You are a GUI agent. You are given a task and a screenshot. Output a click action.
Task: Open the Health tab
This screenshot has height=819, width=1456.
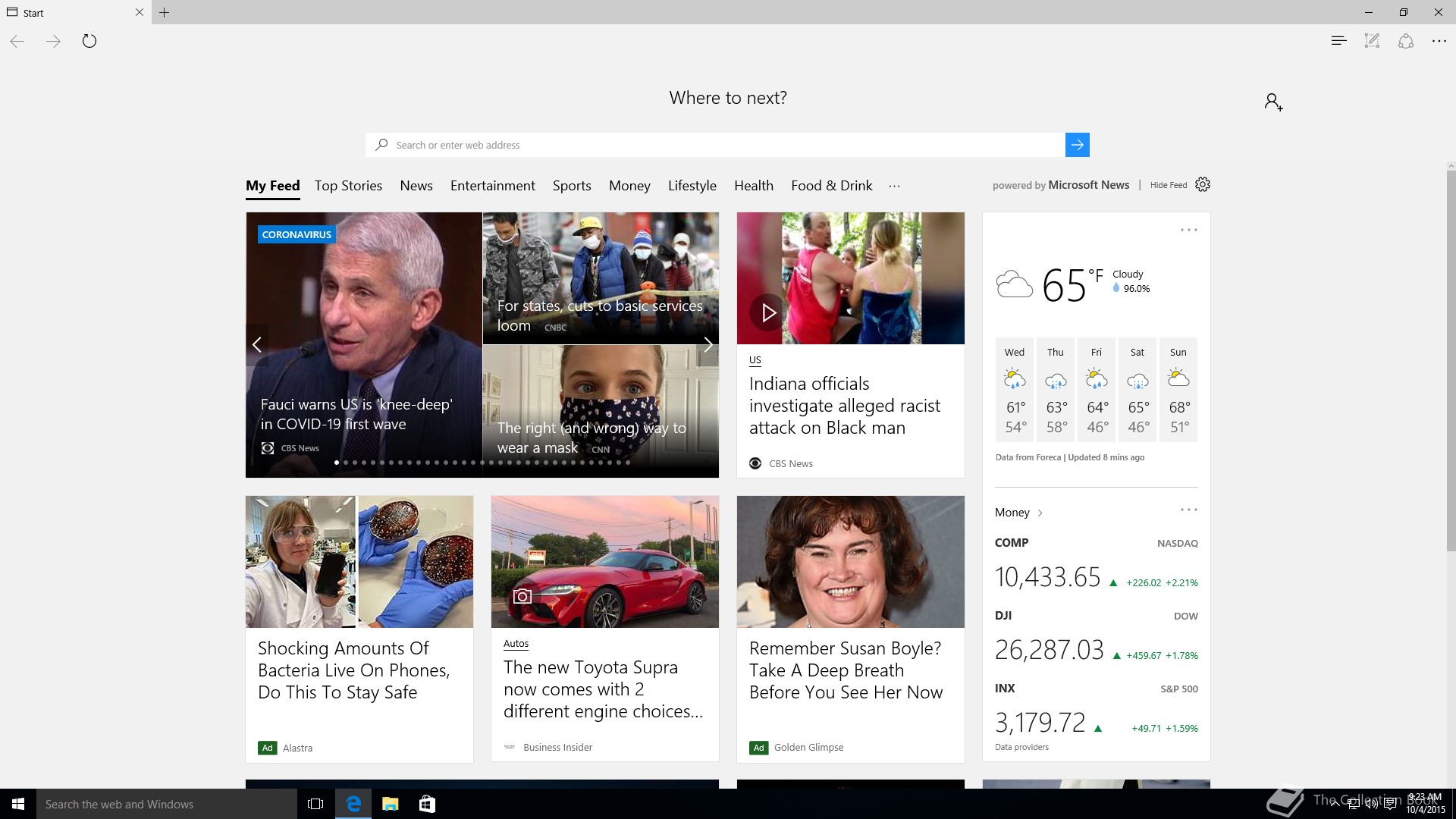pos(754,186)
